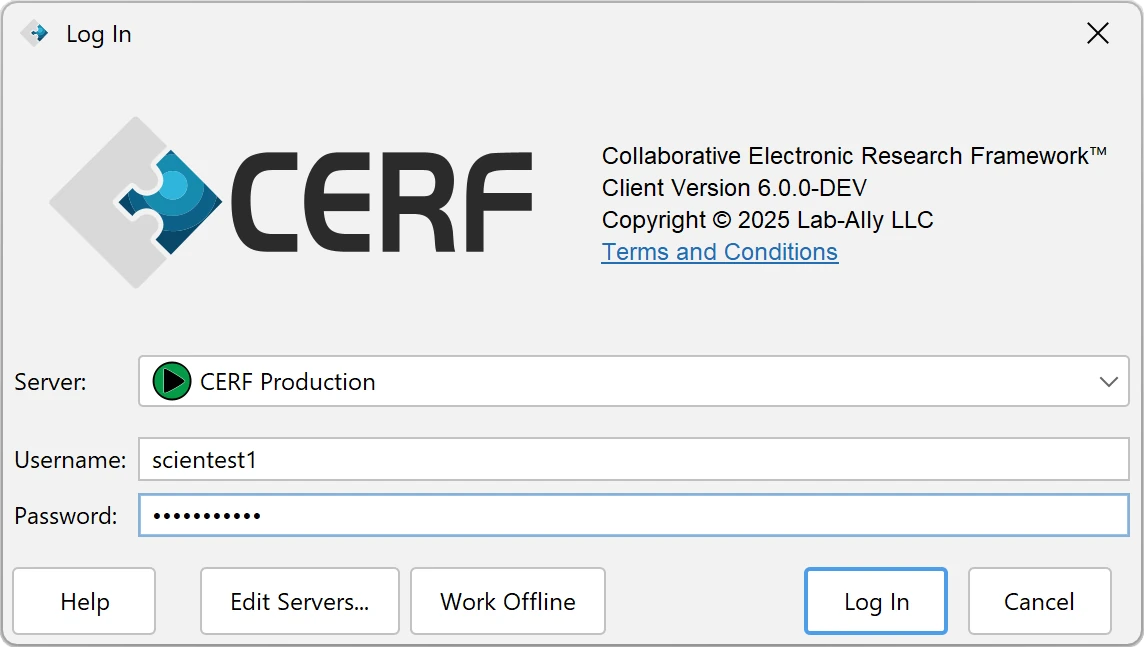Expand the Server dropdown arrow

[x=1108, y=381]
